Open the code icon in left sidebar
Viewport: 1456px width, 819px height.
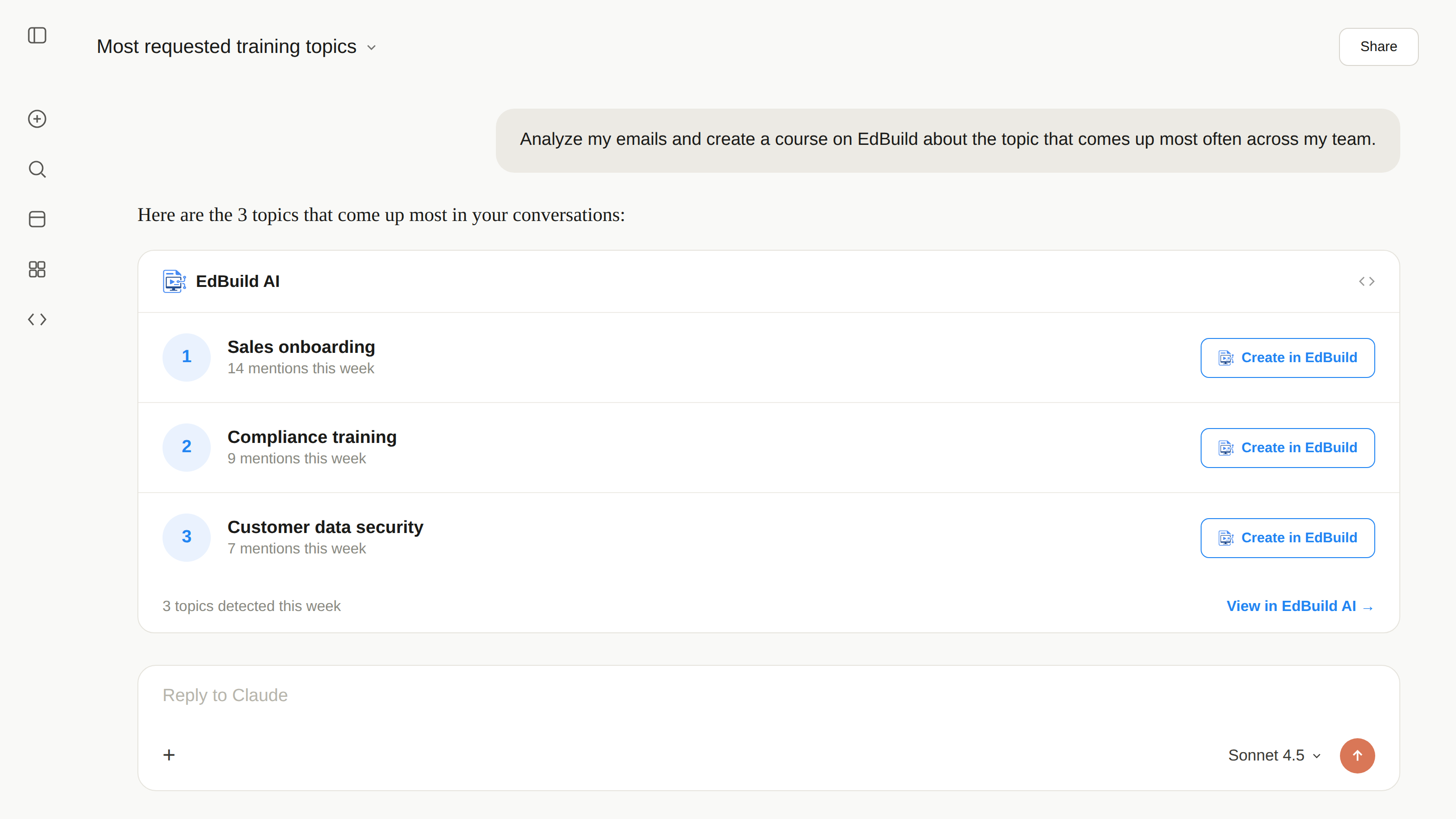tap(37, 319)
